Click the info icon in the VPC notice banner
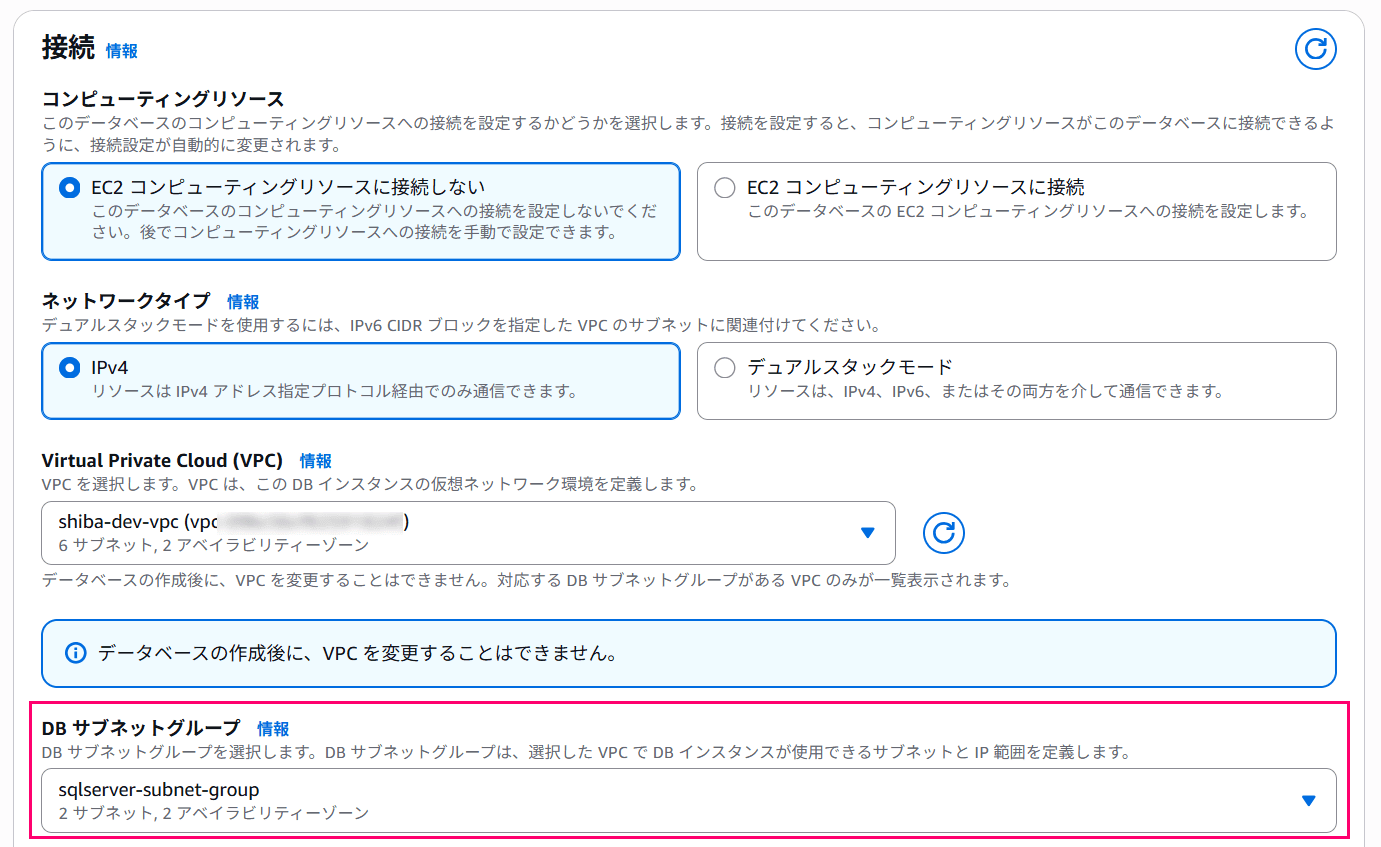Image resolution: width=1381 pixels, height=847 pixels. [75, 654]
